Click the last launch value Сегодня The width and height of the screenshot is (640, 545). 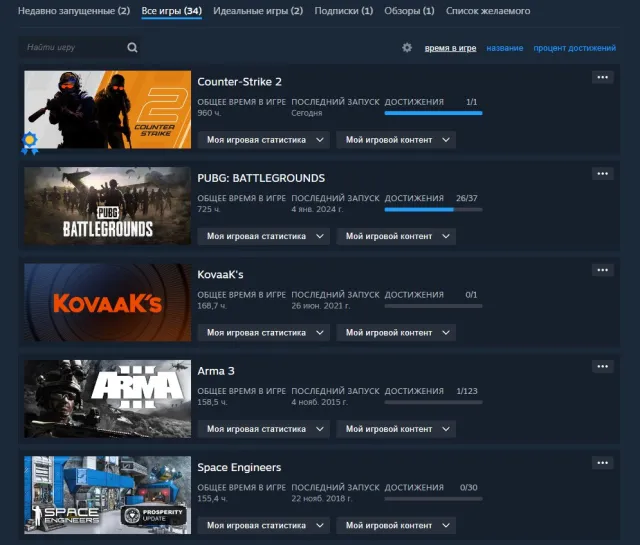(307, 113)
